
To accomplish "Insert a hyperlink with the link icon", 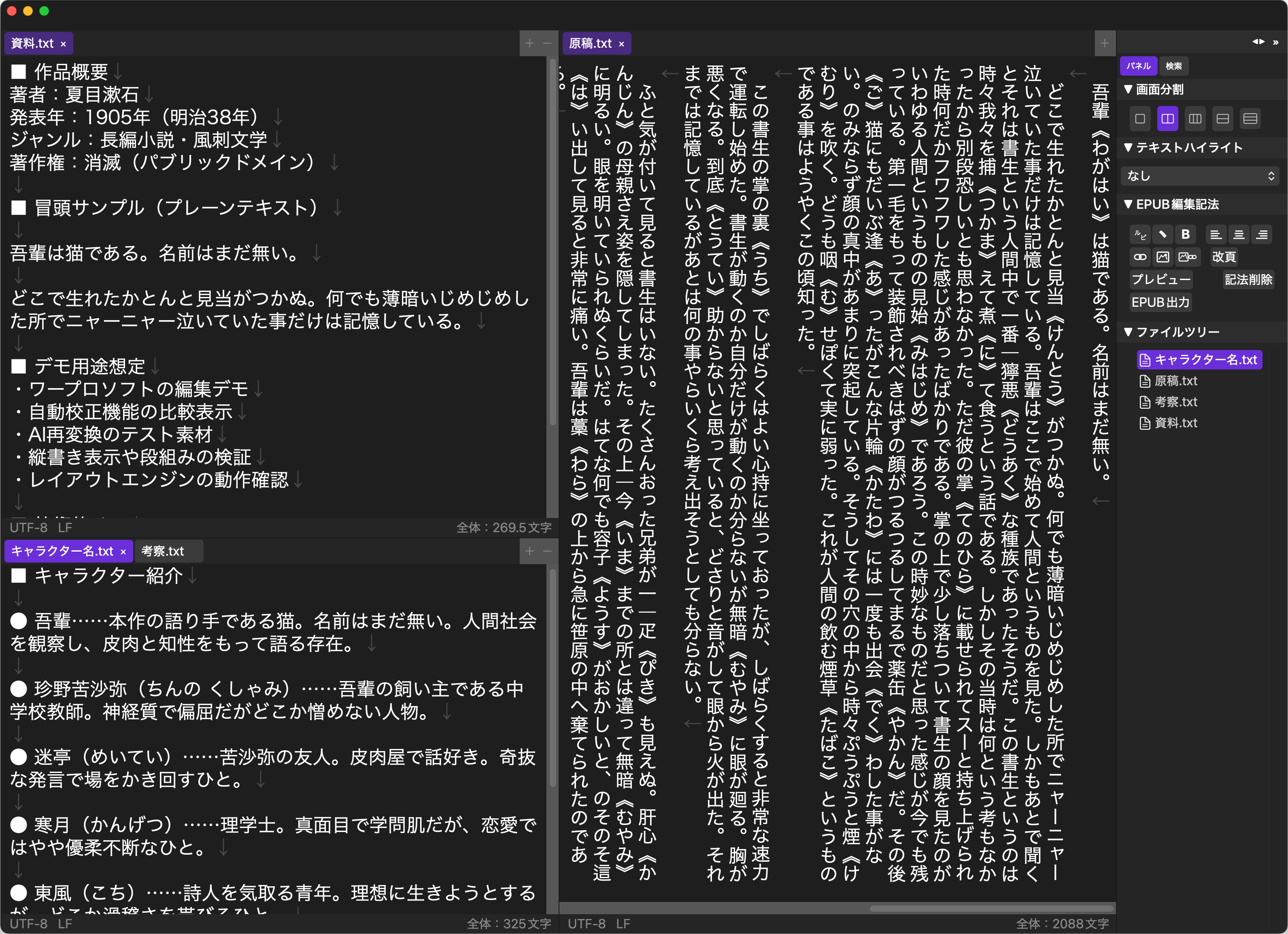I will point(1140,257).
